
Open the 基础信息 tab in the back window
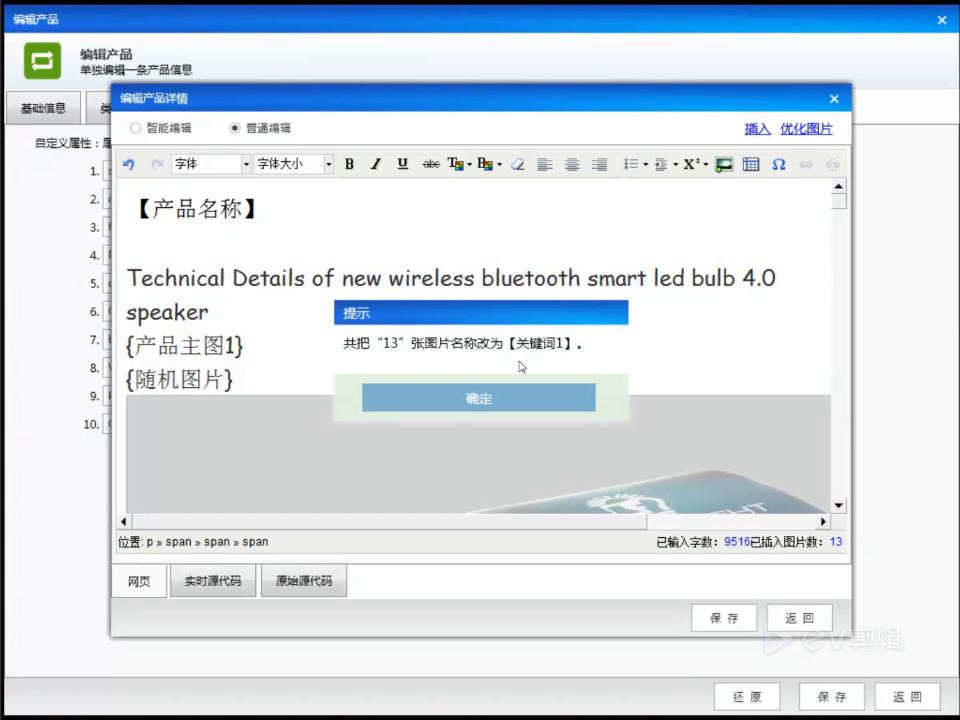coord(43,108)
